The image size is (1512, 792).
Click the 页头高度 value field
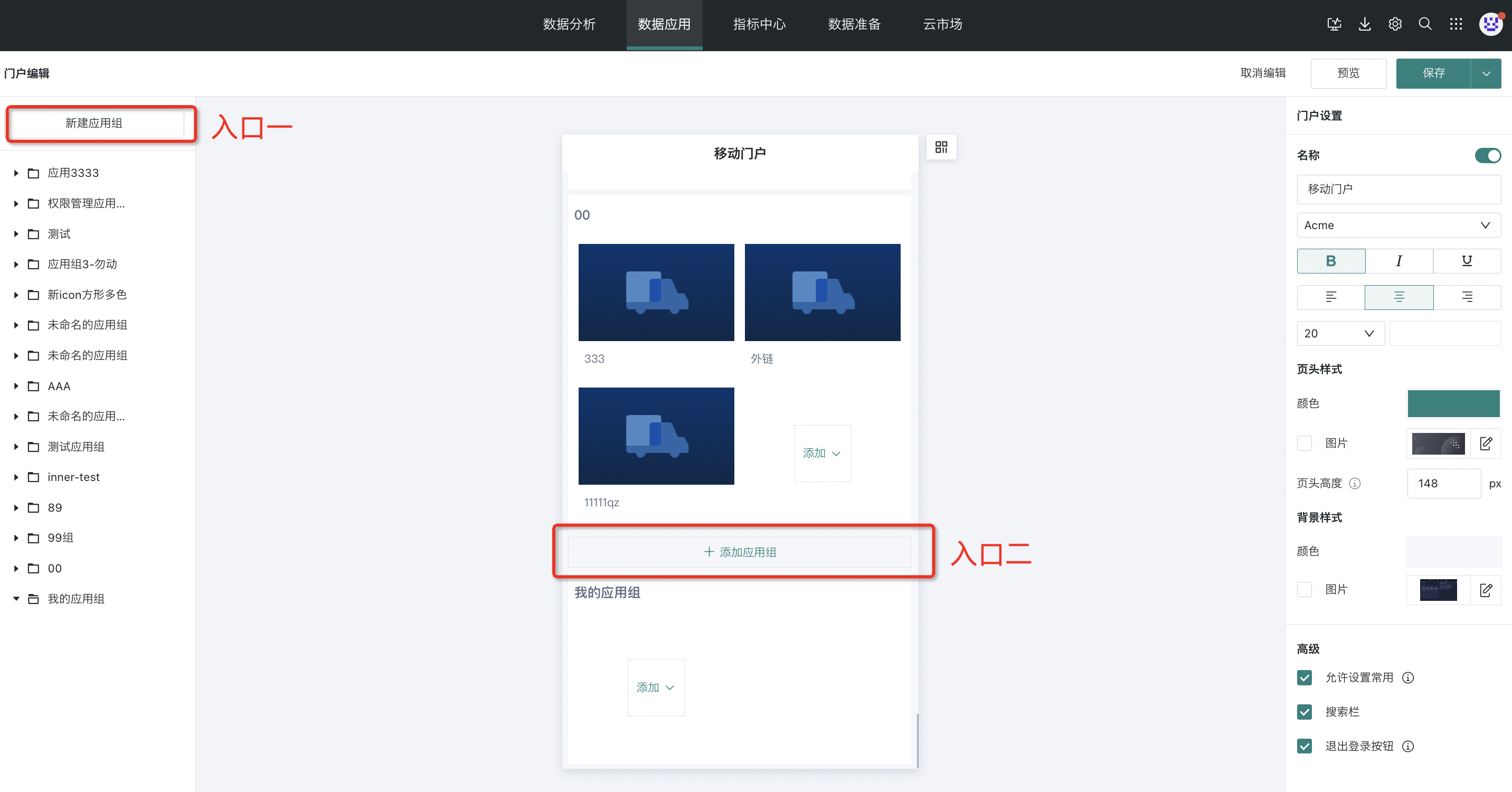click(x=1444, y=483)
